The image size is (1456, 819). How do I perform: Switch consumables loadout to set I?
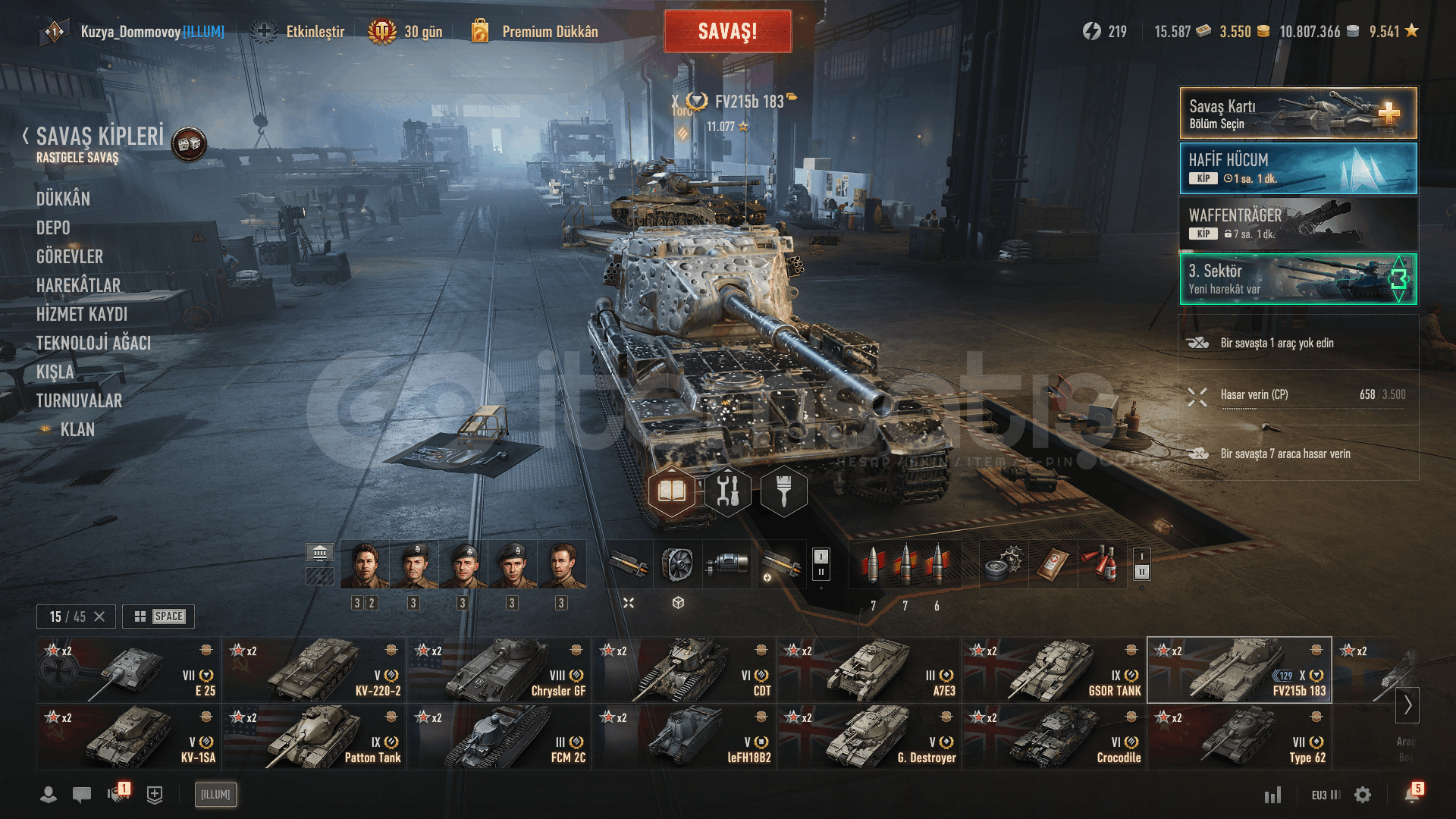pyautogui.click(x=1142, y=556)
